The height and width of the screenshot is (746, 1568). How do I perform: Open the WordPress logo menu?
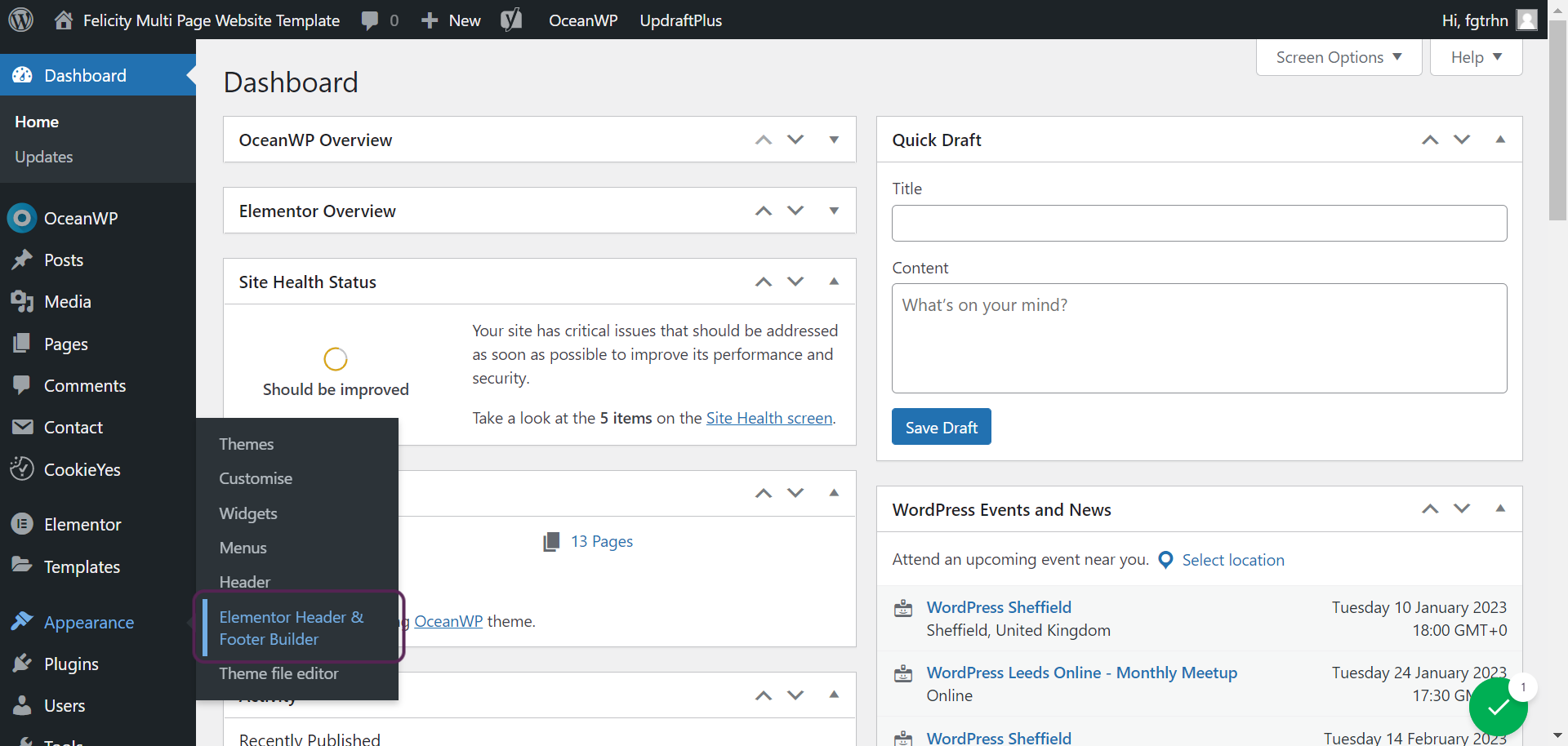(x=20, y=20)
